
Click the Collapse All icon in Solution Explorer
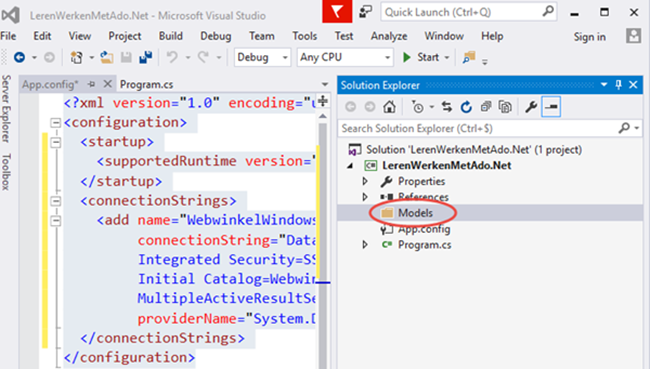point(486,107)
